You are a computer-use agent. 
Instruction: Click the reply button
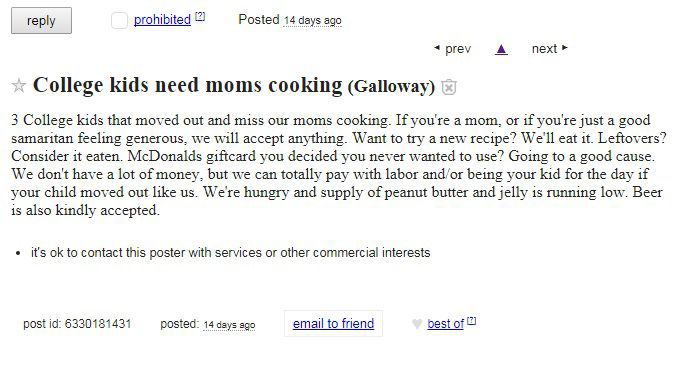[41, 21]
